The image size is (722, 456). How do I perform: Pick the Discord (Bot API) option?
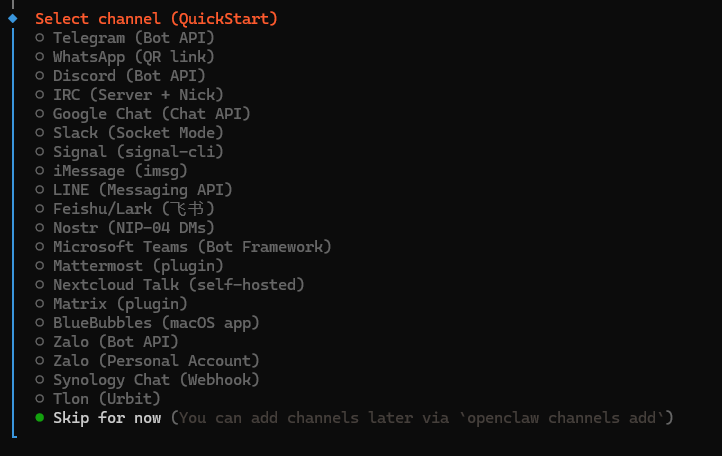point(129,76)
